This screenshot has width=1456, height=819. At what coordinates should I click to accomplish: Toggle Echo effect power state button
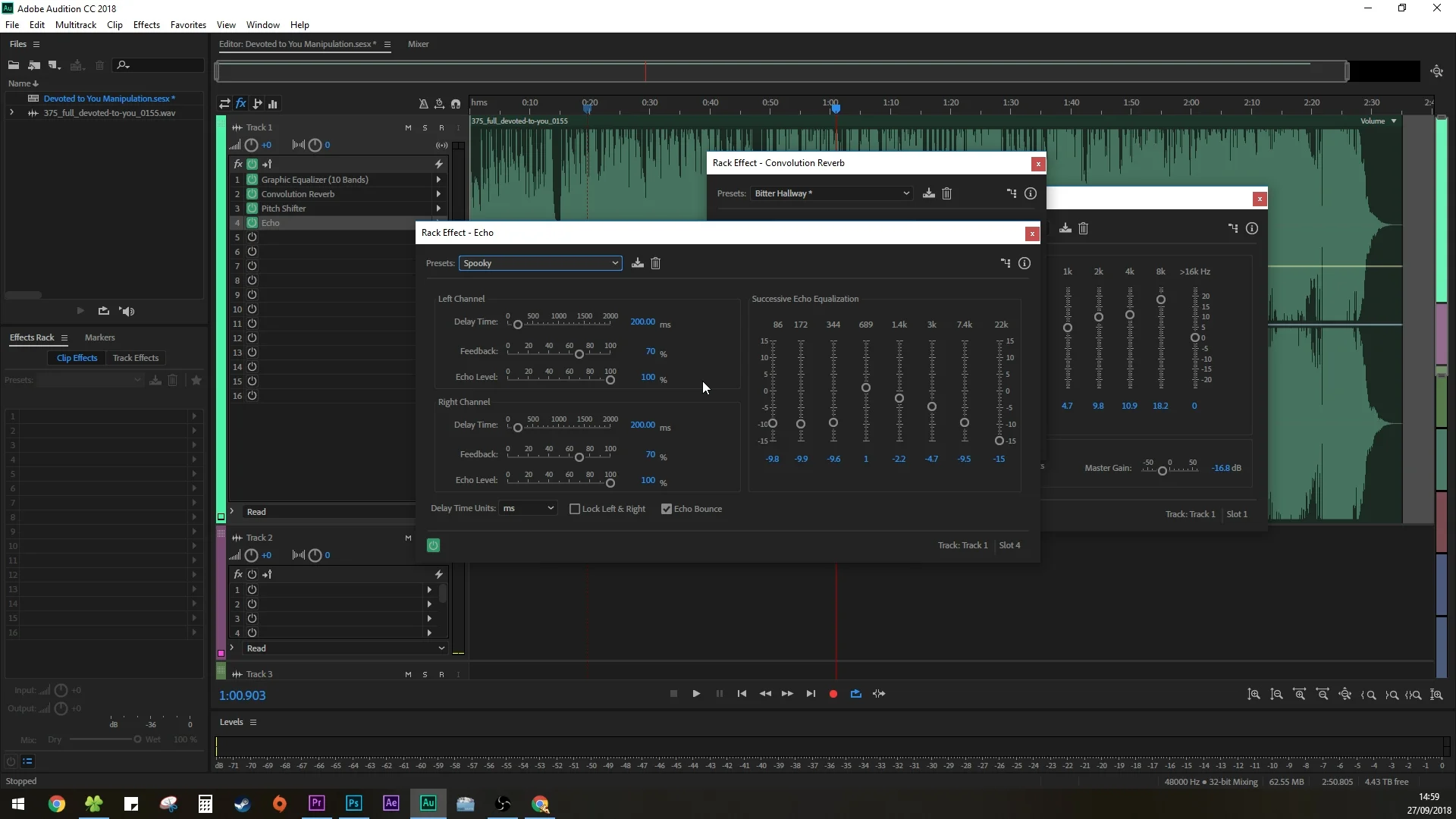tap(433, 545)
